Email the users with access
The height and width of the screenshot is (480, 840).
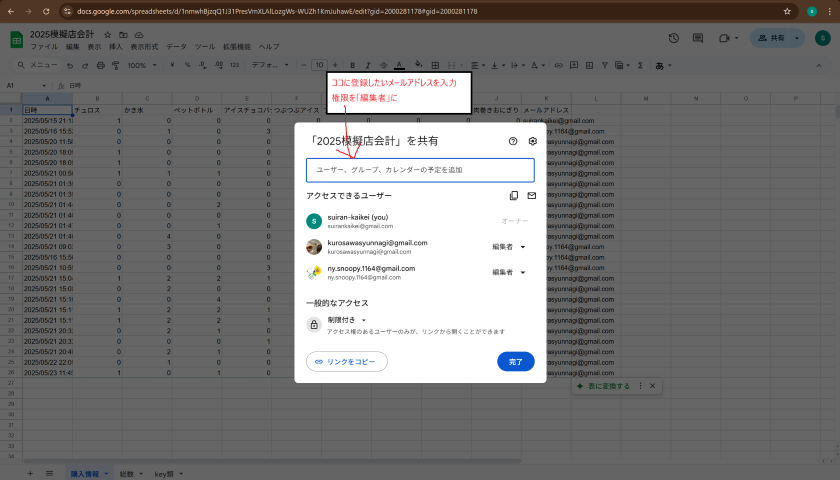(531, 196)
